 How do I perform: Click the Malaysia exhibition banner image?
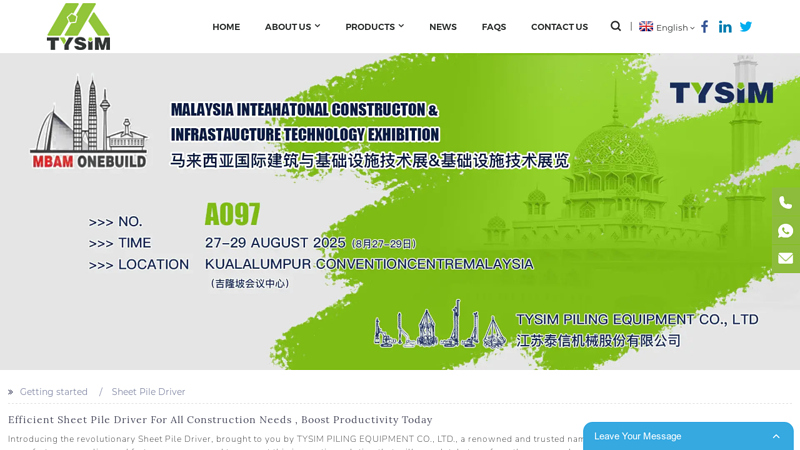click(400, 211)
